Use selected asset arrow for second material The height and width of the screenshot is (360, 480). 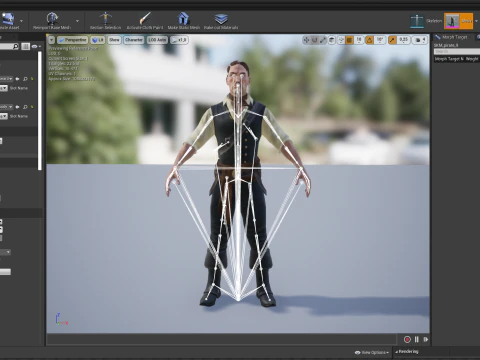pos(17,107)
